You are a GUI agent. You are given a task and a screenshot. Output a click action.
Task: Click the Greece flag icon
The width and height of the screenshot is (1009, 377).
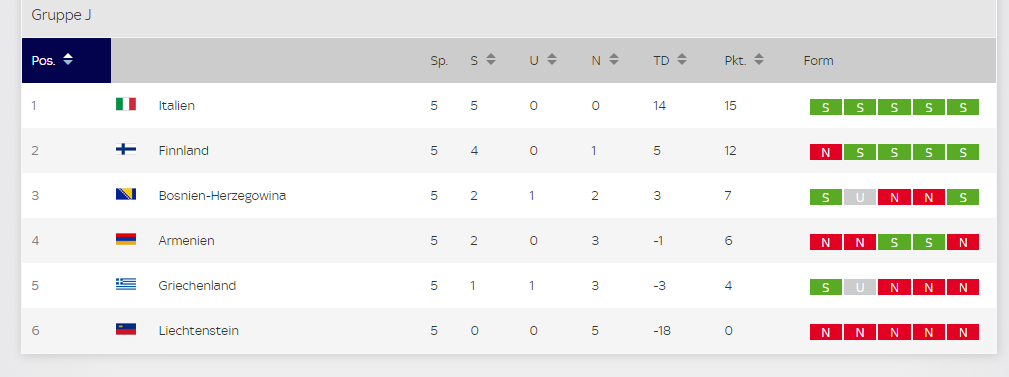click(125, 284)
